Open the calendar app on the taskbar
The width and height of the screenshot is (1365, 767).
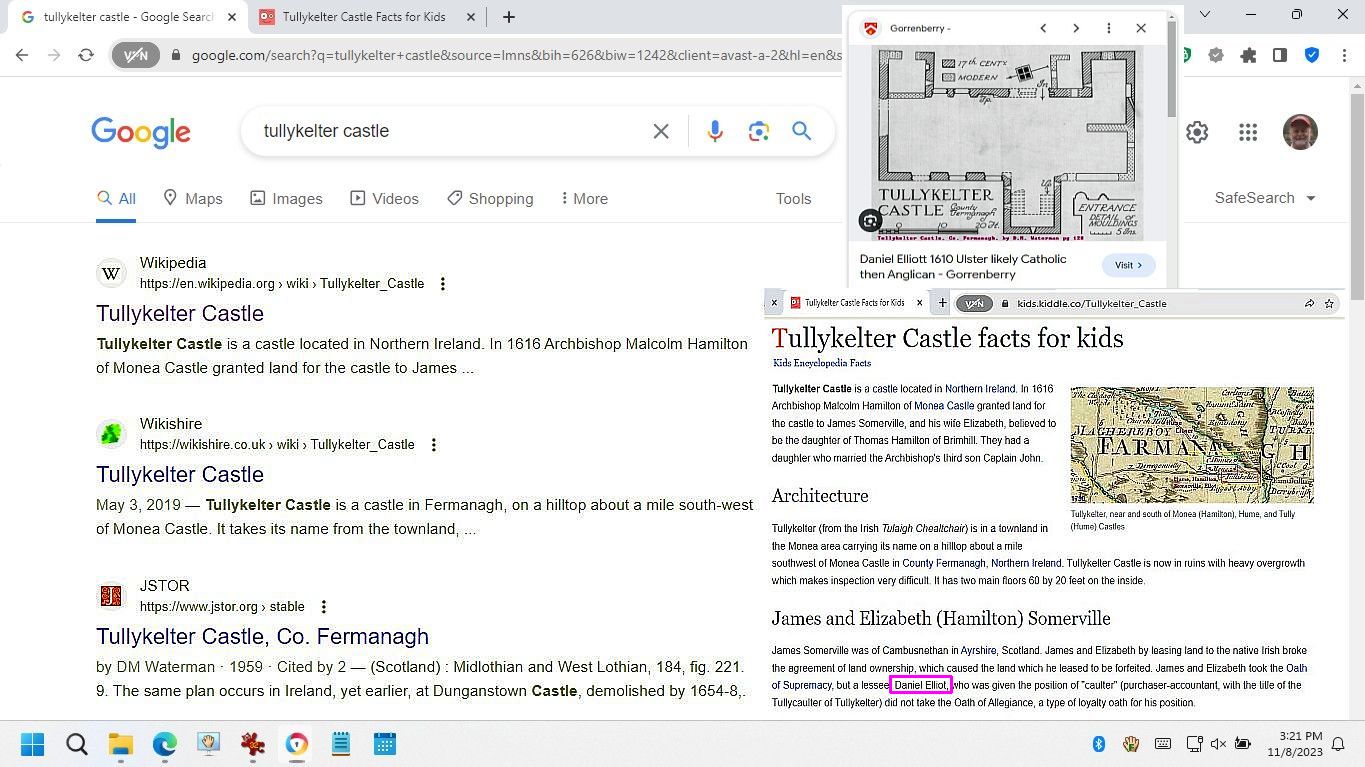coord(385,744)
